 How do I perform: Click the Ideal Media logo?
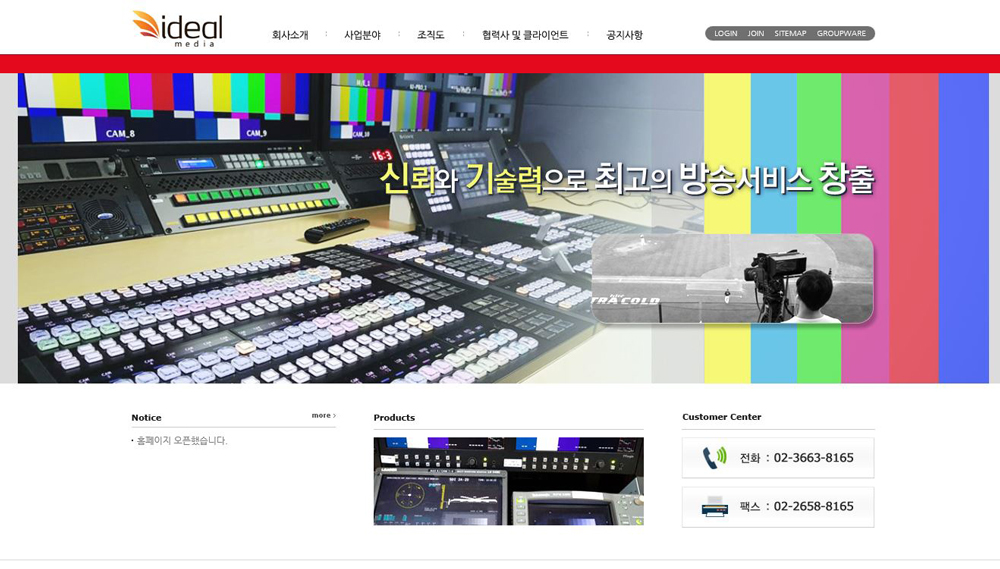pyautogui.click(x=177, y=29)
